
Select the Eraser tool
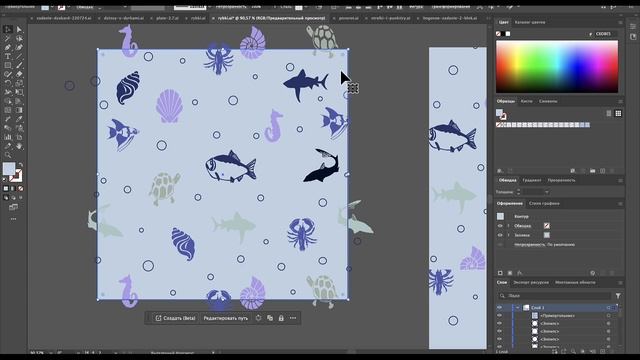pos(19,74)
